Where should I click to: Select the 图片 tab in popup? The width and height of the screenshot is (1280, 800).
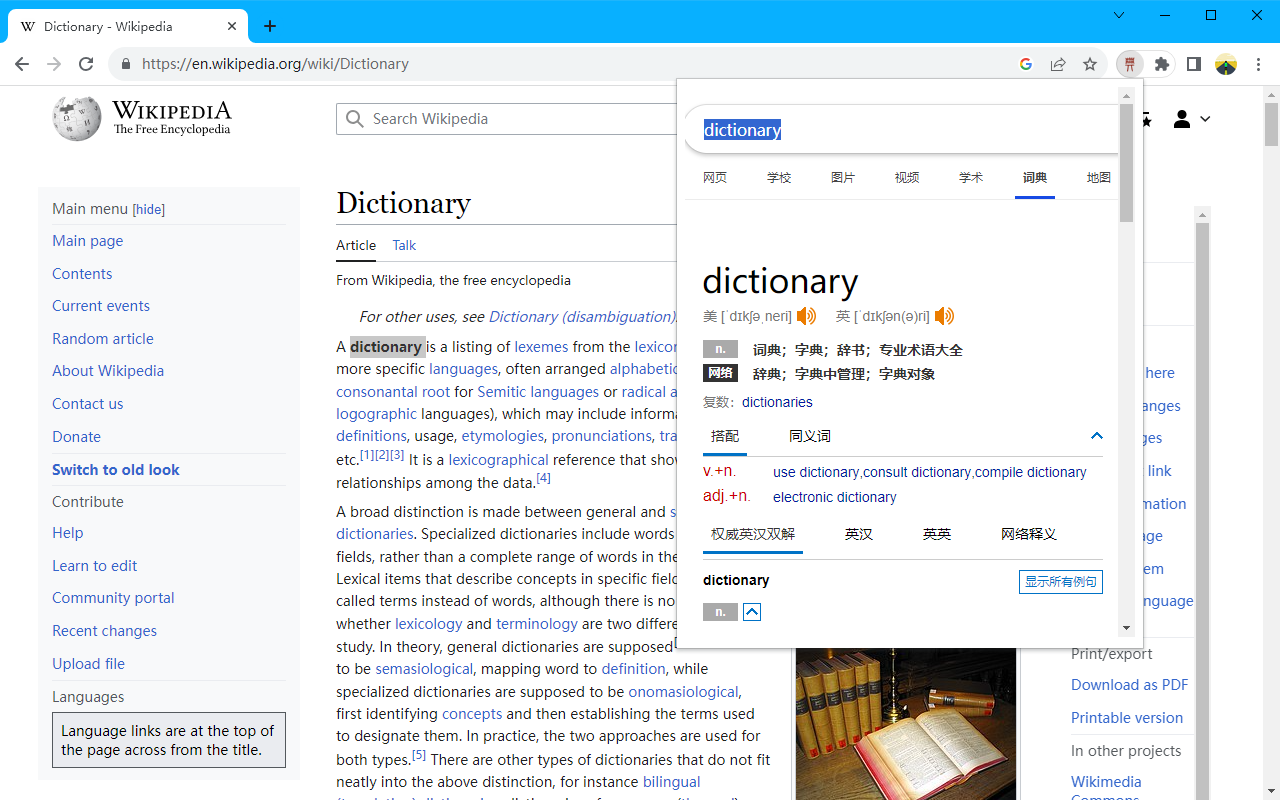[x=843, y=177]
